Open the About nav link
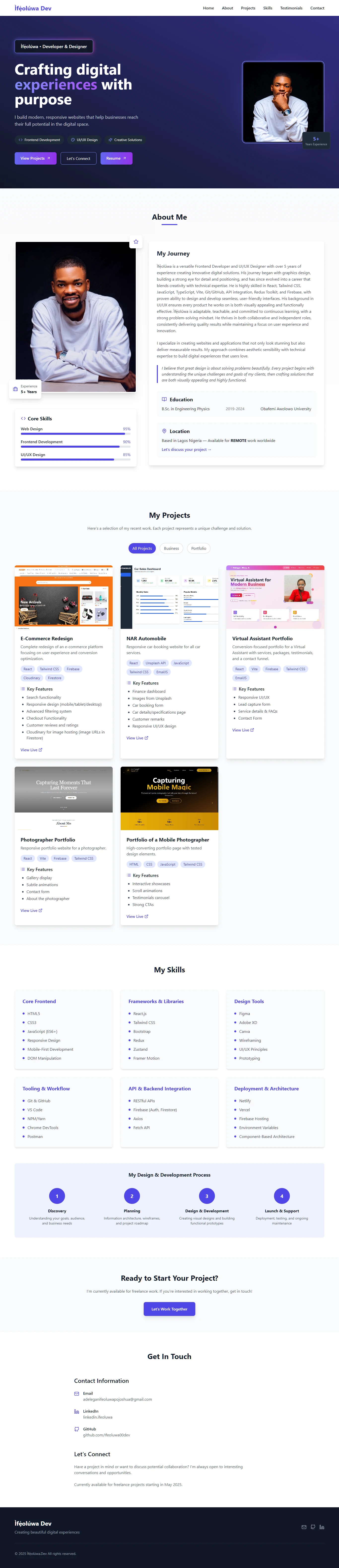The image size is (339, 1568). click(x=227, y=8)
